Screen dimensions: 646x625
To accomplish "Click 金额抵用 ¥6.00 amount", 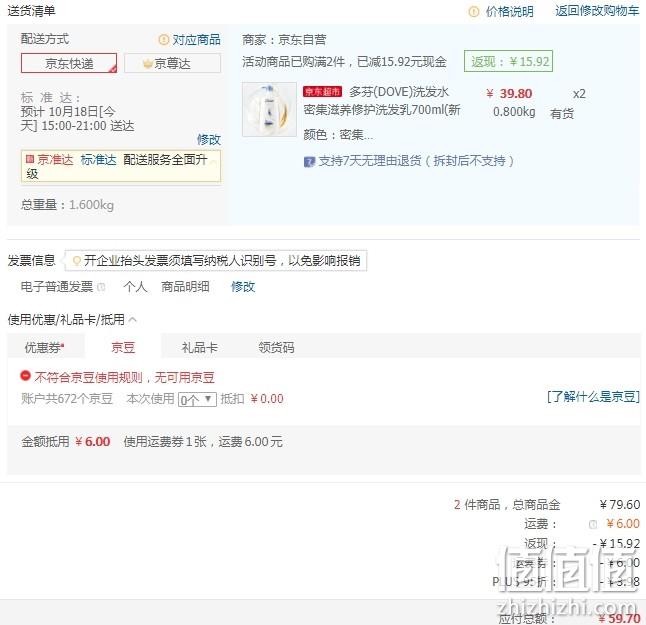I will pos(92,442).
